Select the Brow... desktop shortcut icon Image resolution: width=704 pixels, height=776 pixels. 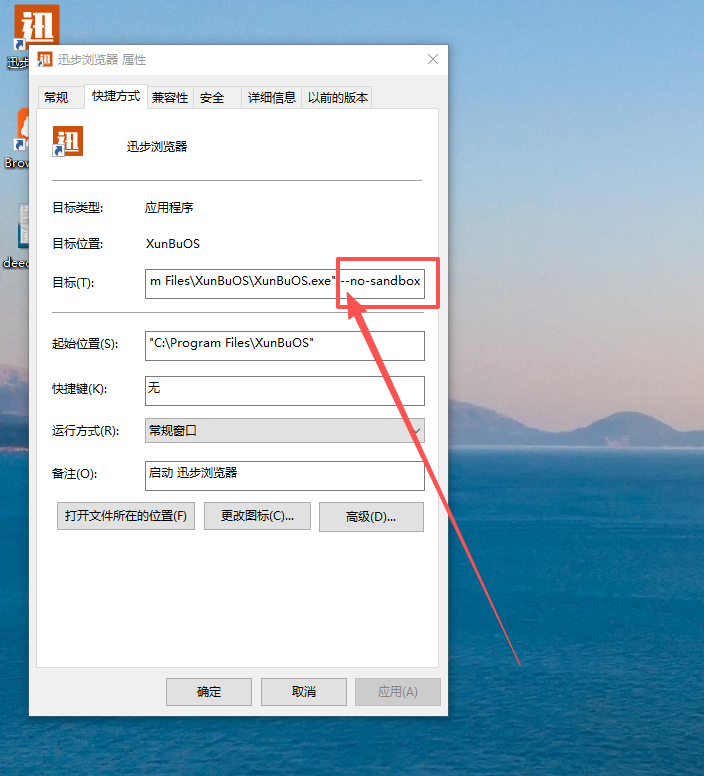pos(21,130)
